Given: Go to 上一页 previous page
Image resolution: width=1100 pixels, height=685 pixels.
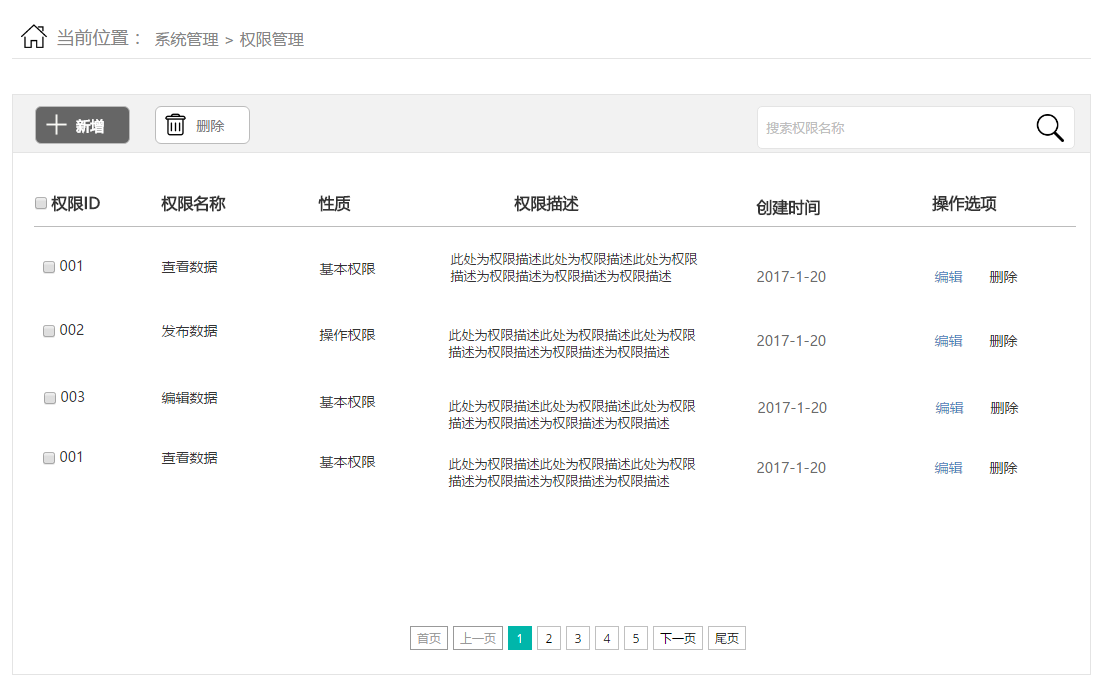Looking at the screenshot, I should pos(478,638).
